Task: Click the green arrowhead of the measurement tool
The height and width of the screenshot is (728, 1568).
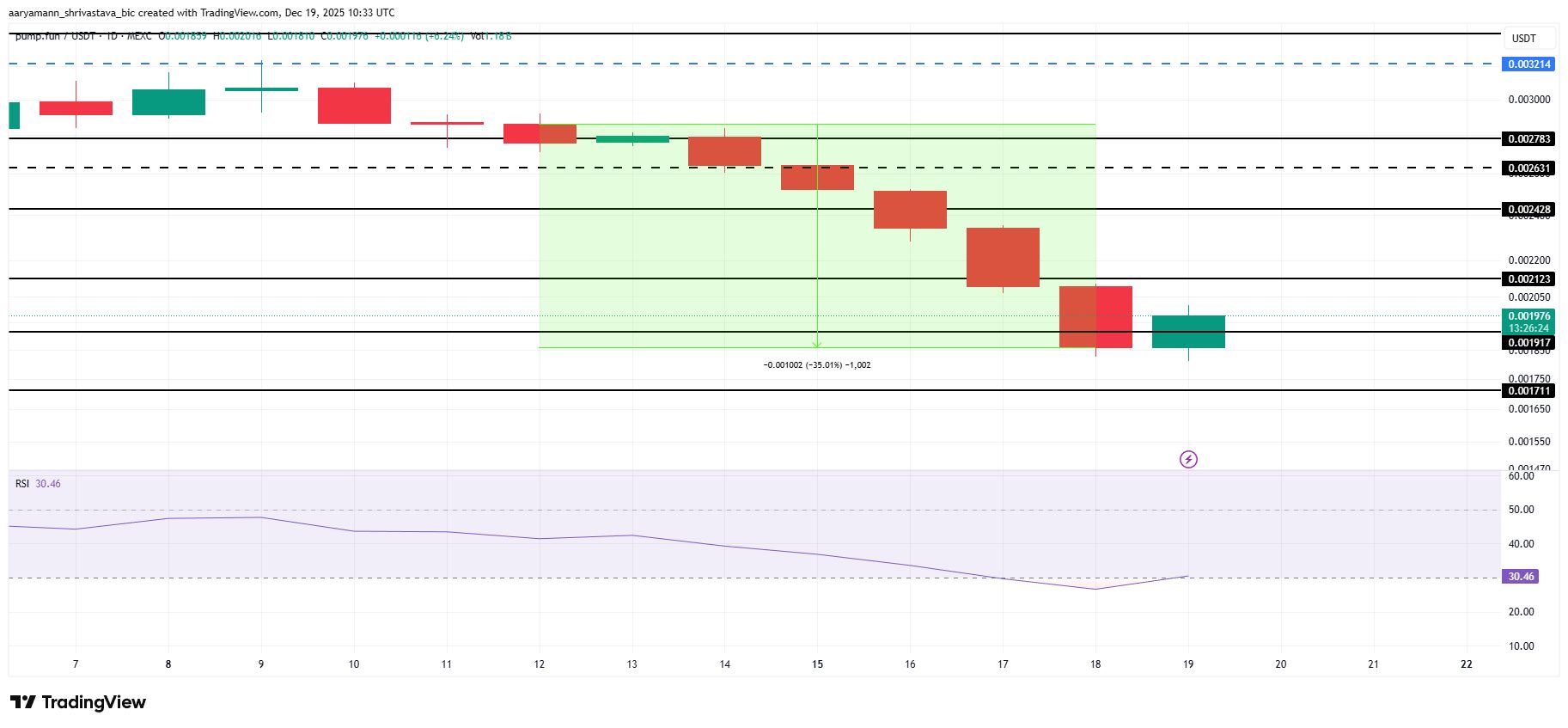Action: coord(817,343)
